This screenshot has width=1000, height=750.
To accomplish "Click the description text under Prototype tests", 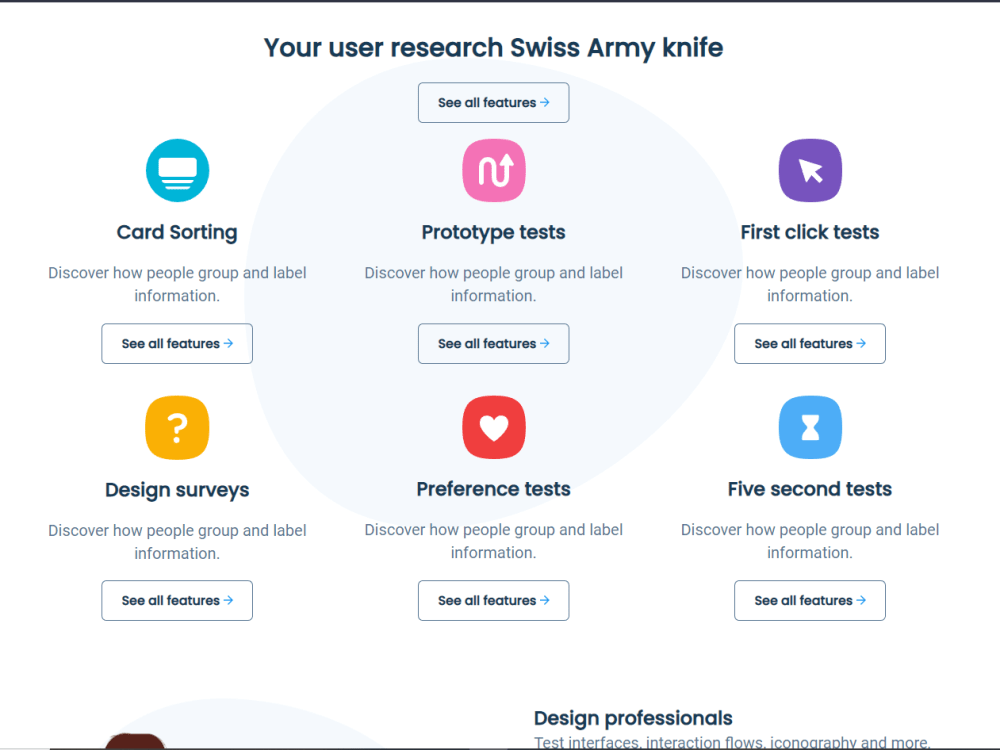I will [x=494, y=284].
